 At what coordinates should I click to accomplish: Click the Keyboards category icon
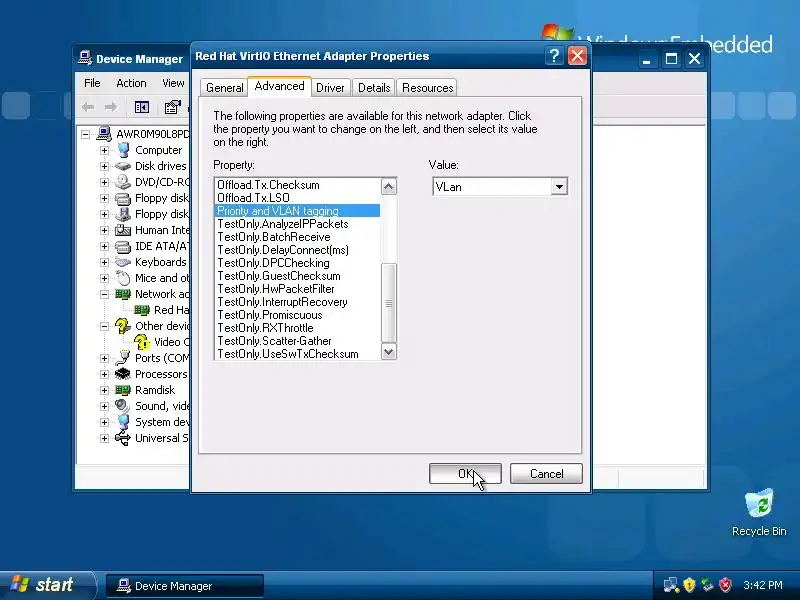pos(123,262)
